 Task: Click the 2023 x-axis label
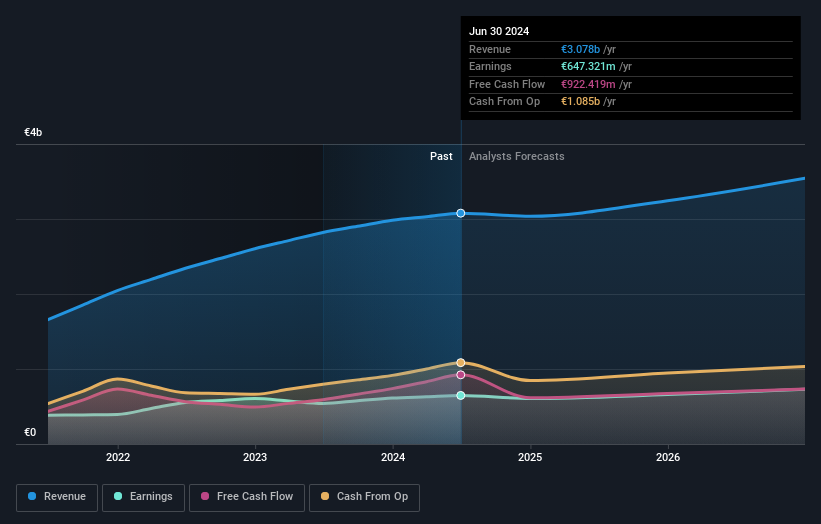tap(255, 457)
